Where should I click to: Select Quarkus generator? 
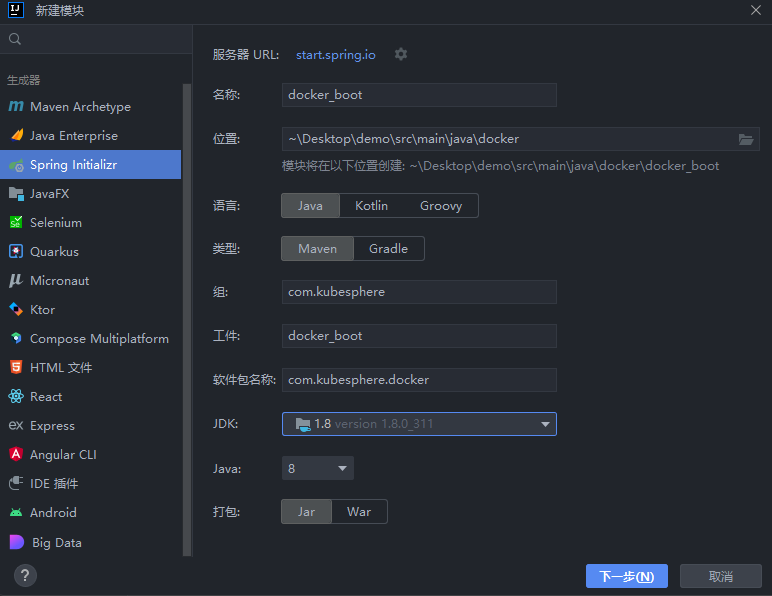(91, 251)
